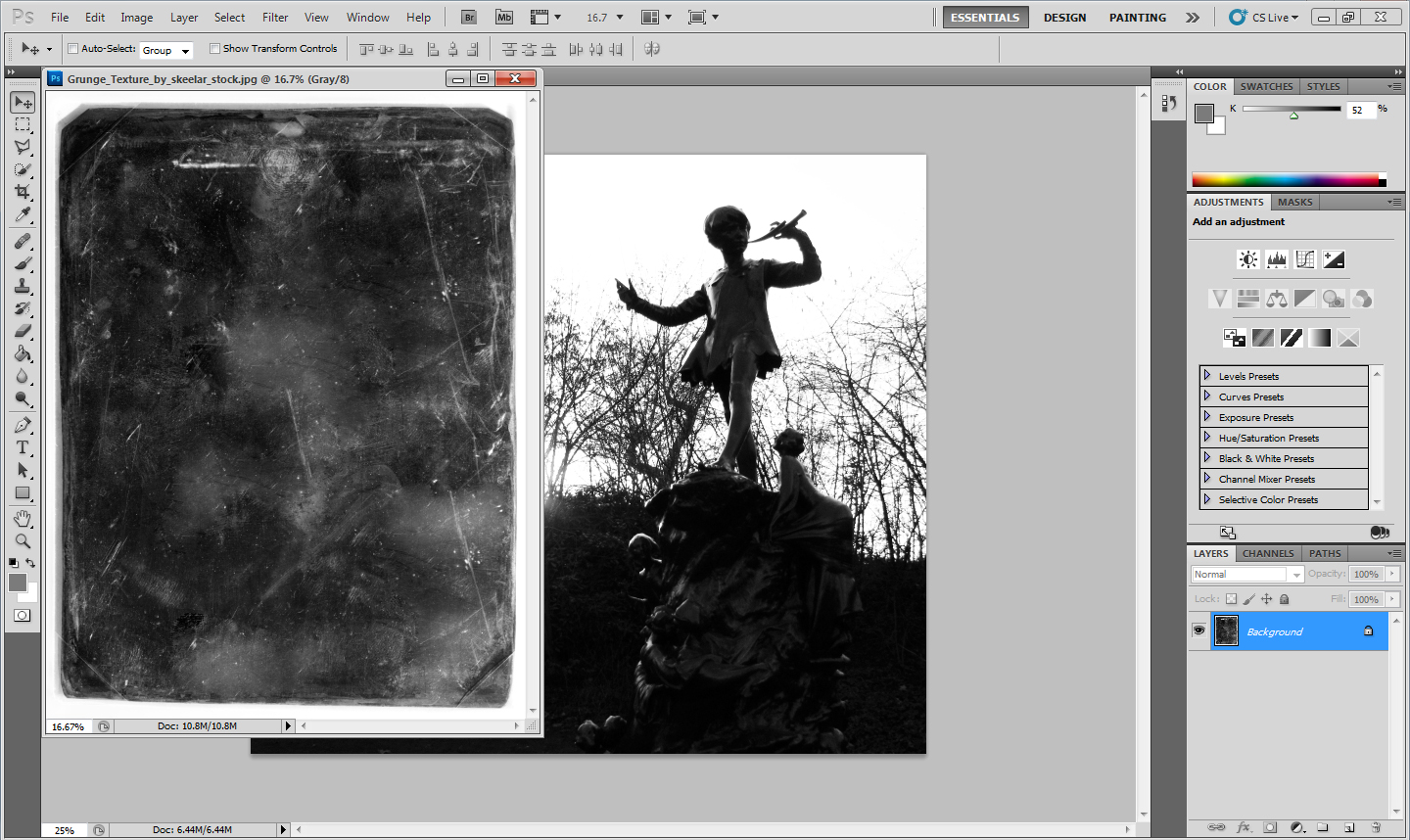Image resolution: width=1410 pixels, height=840 pixels.
Task: Open the Layer menu
Action: [184, 18]
